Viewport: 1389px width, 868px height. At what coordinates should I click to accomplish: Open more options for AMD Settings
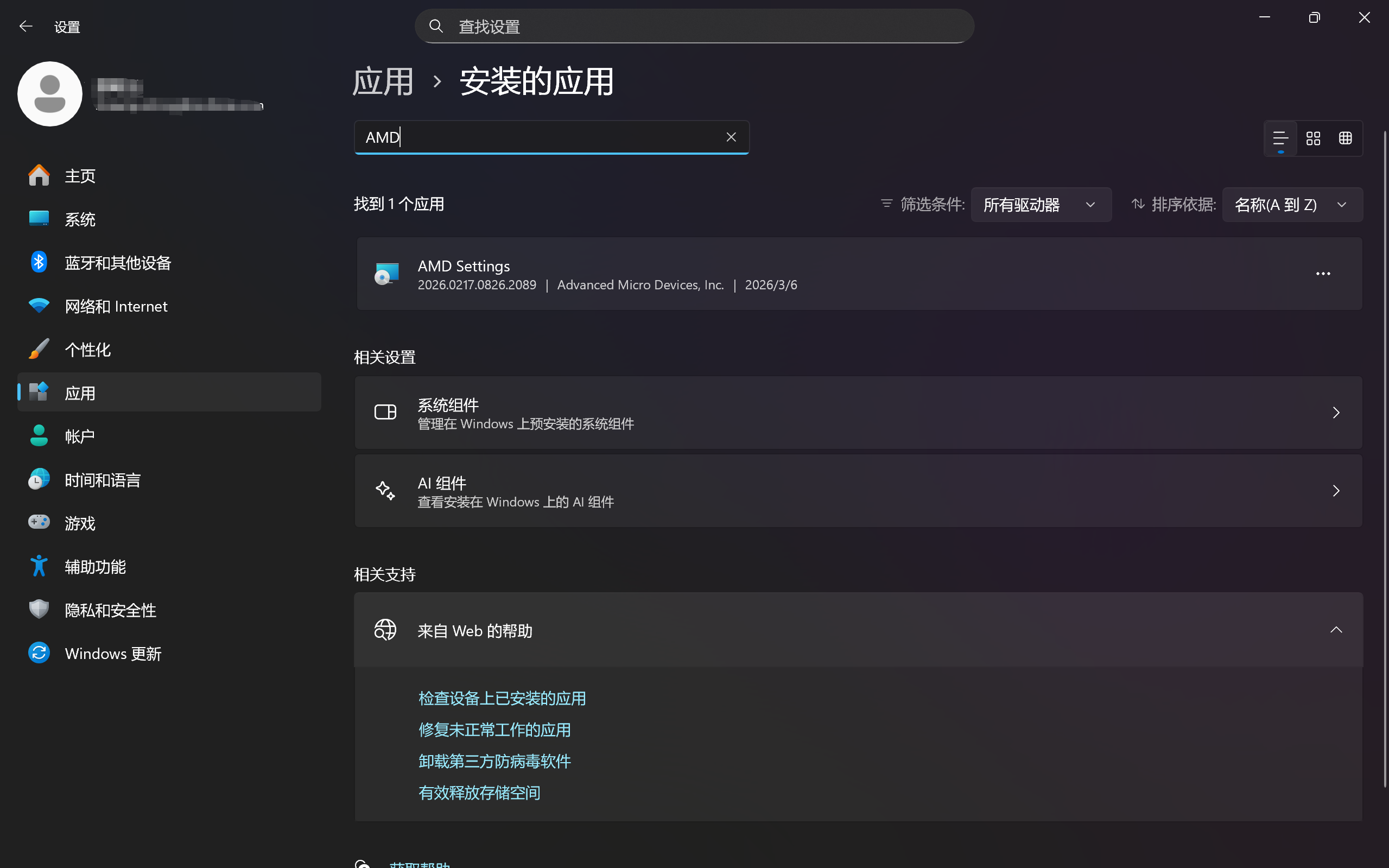(x=1323, y=274)
